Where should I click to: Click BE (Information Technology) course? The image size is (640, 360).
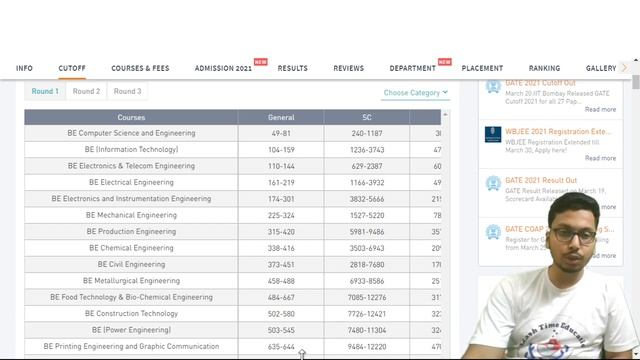(x=131, y=149)
